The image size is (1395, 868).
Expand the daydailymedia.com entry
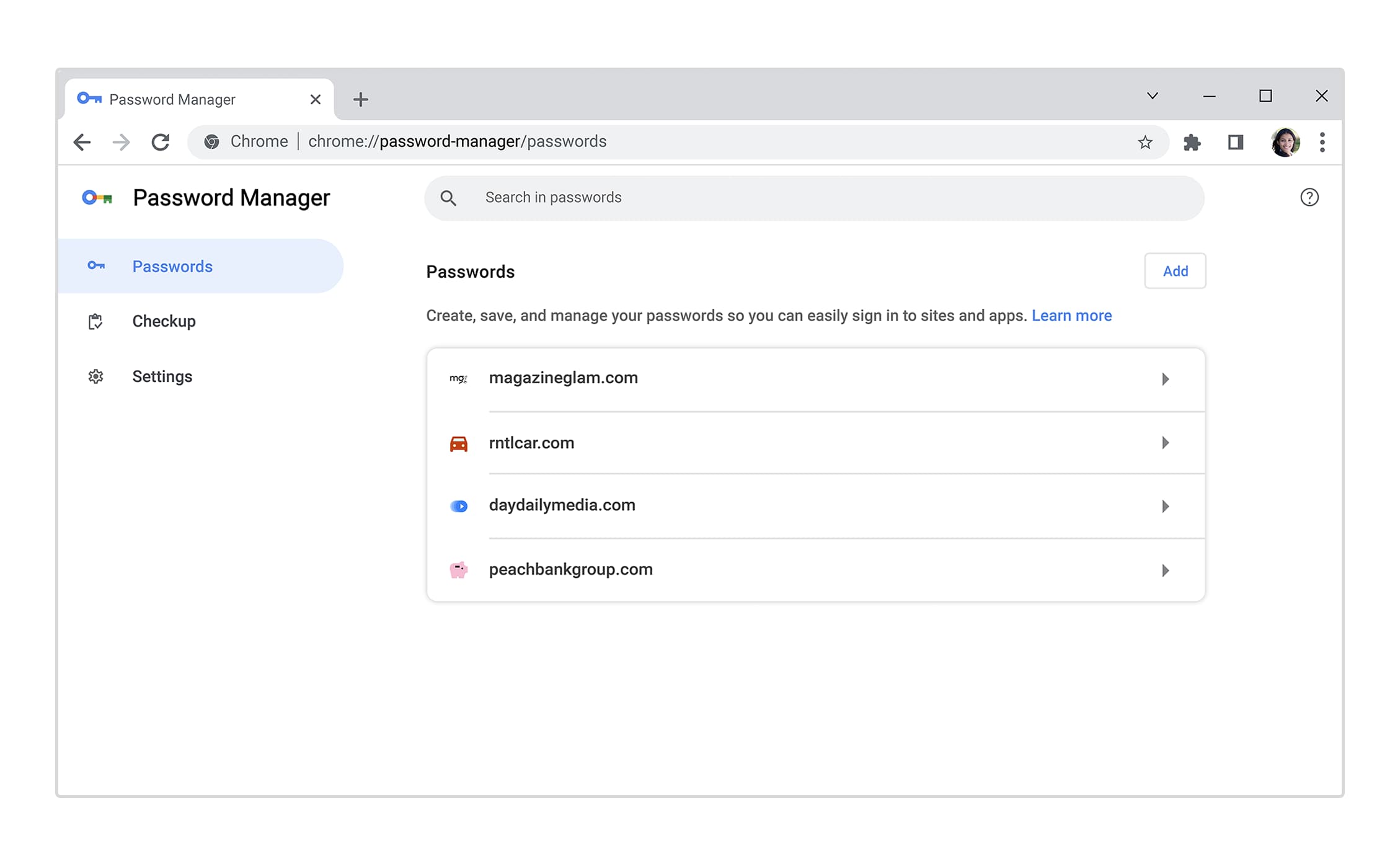tap(1166, 506)
